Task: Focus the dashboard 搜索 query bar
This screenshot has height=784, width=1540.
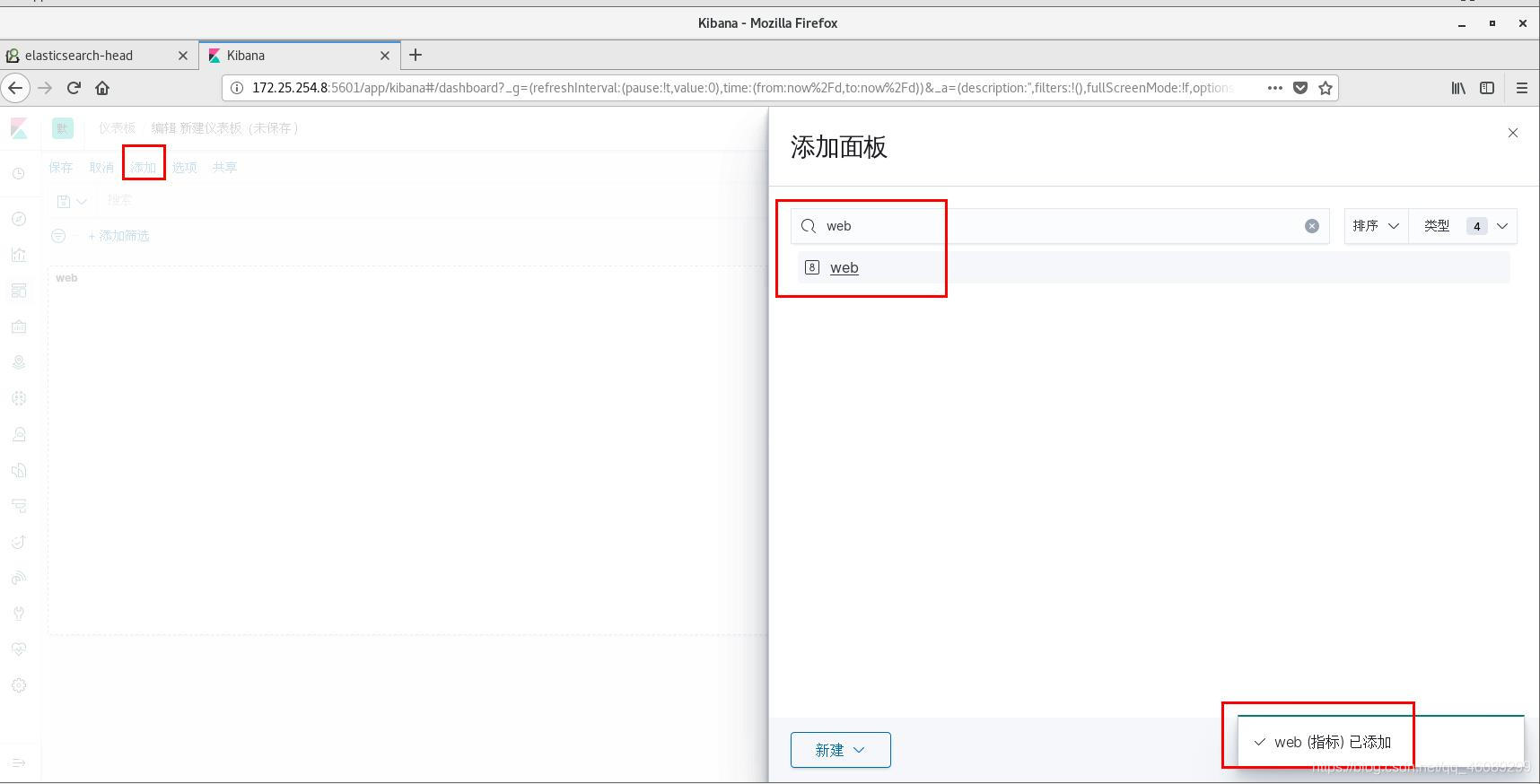Action: click(431, 200)
